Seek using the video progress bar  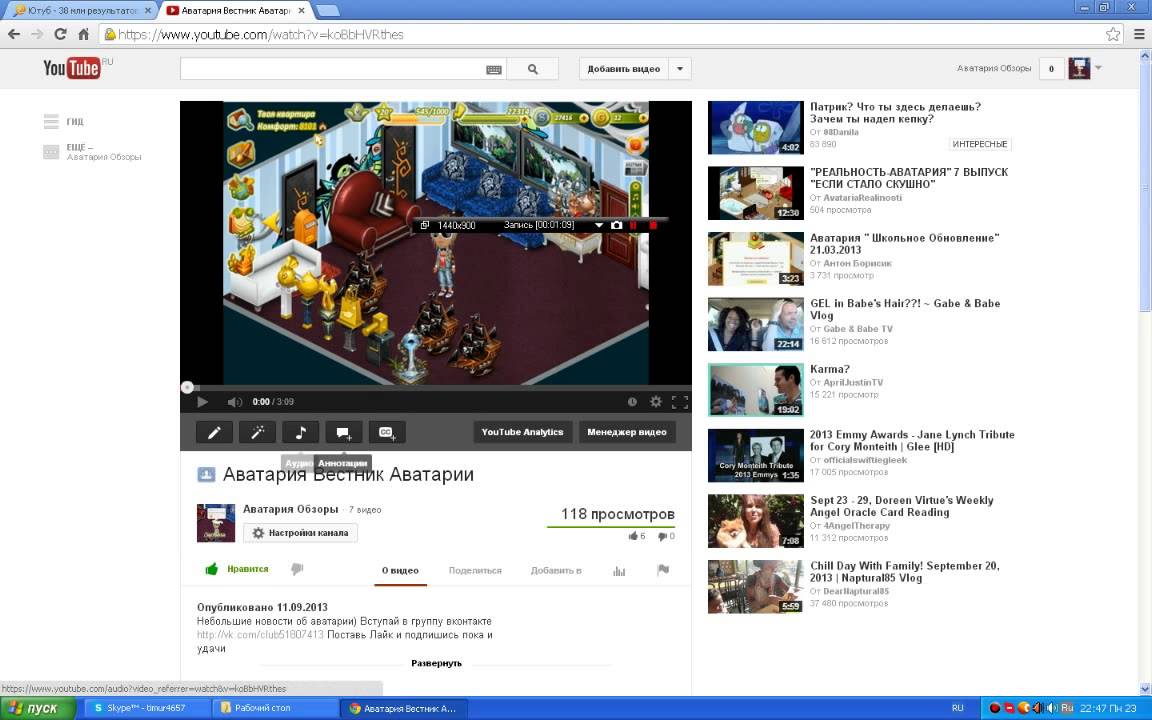436,386
